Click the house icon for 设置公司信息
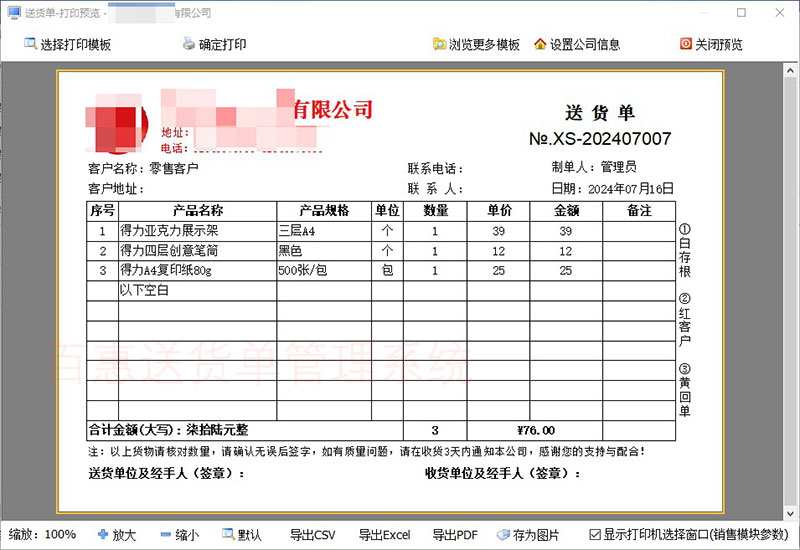The width and height of the screenshot is (800, 550). click(540, 44)
